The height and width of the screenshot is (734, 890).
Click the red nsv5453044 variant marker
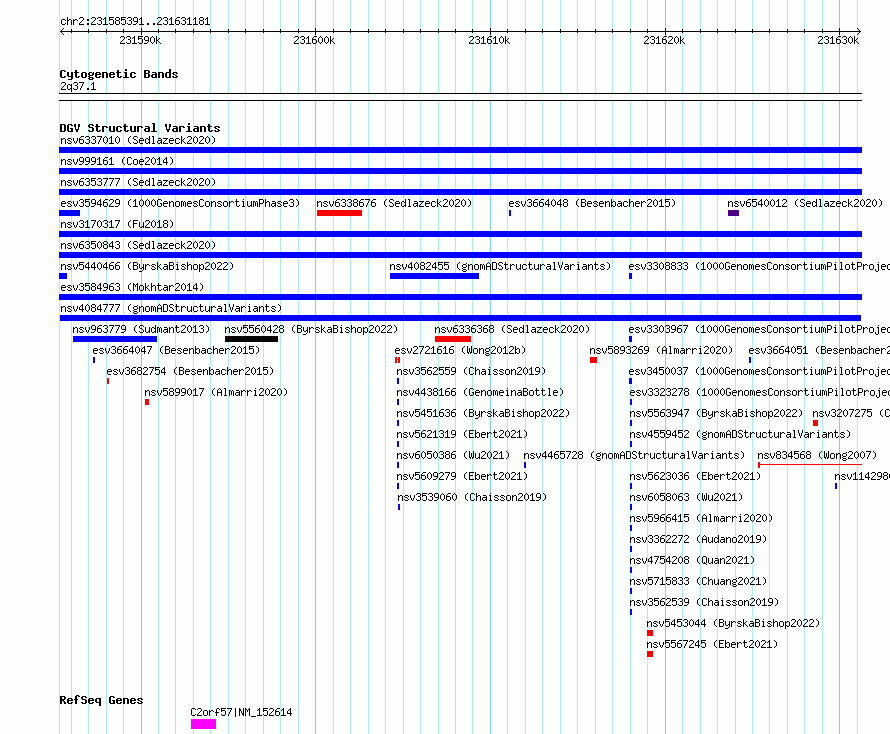650,633
